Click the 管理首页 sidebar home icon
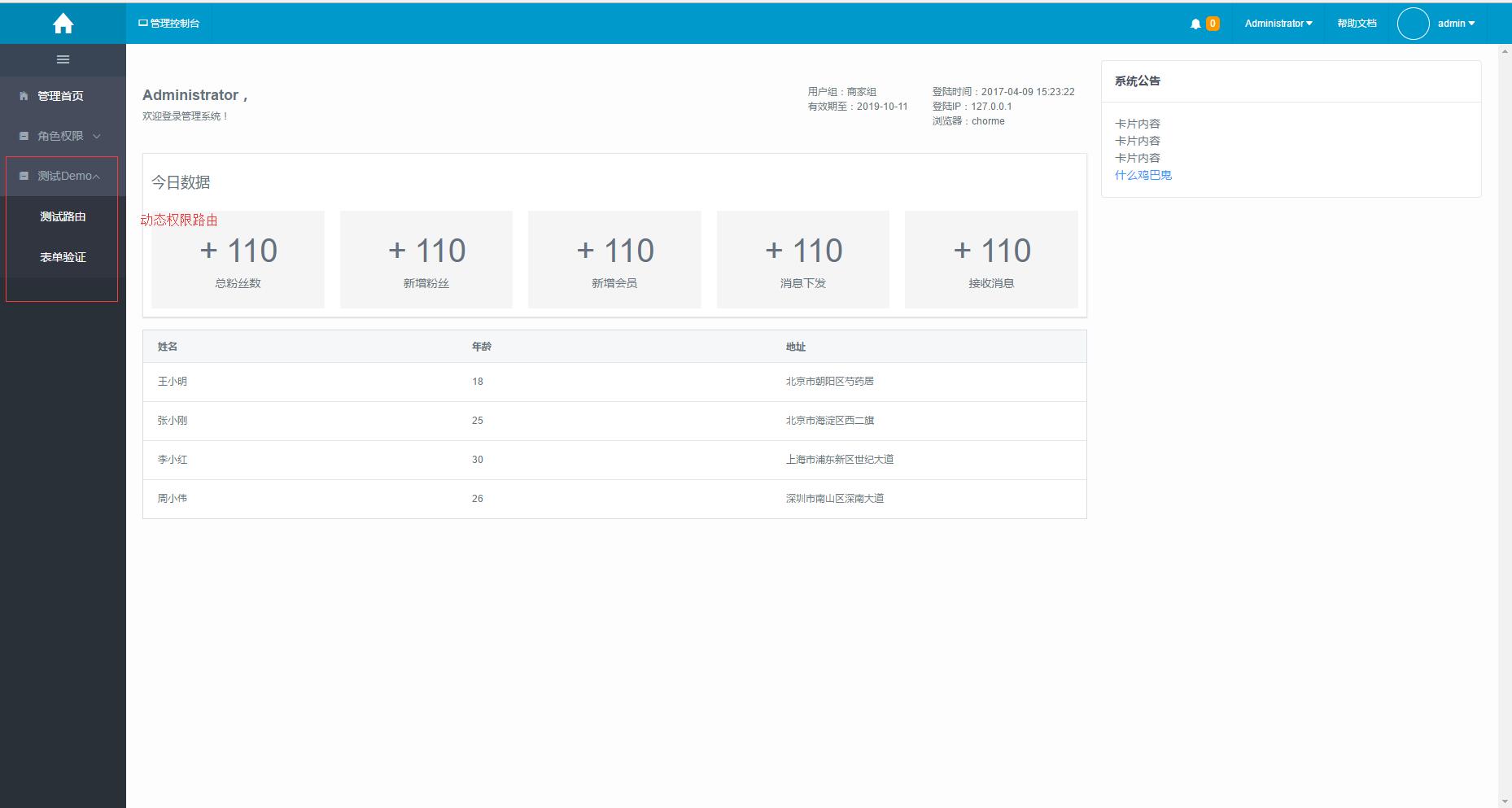The image size is (1512, 808). tap(24, 96)
